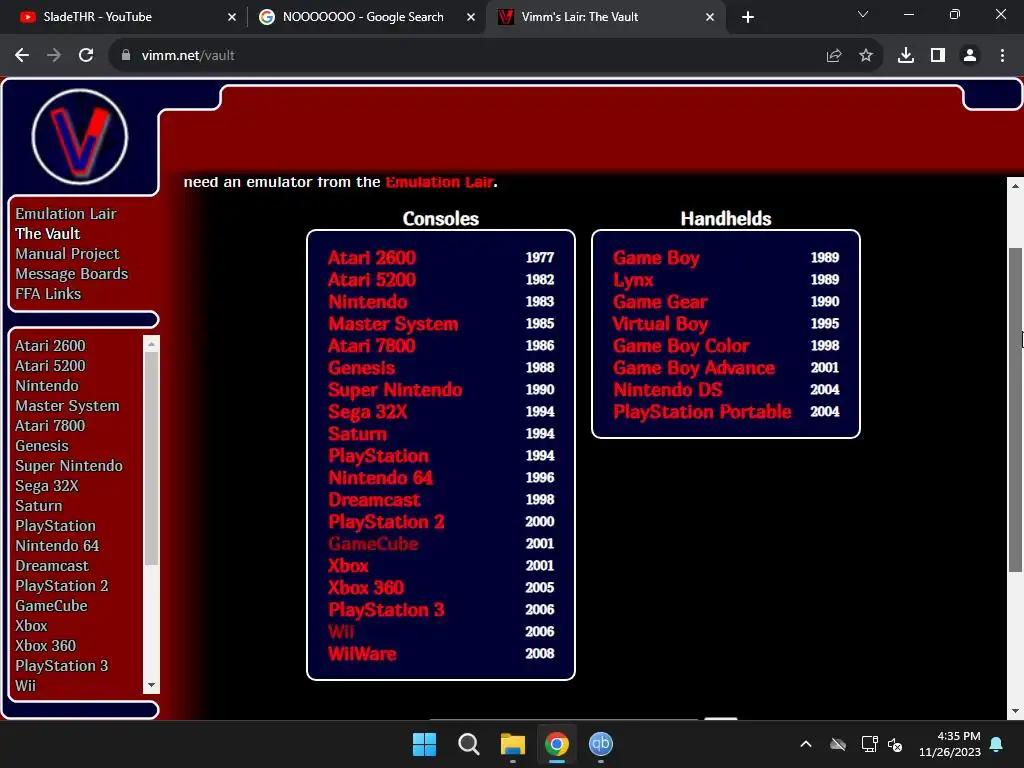Click main page scroll-up arrow
The image size is (1024, 768).
[1015, 186]
